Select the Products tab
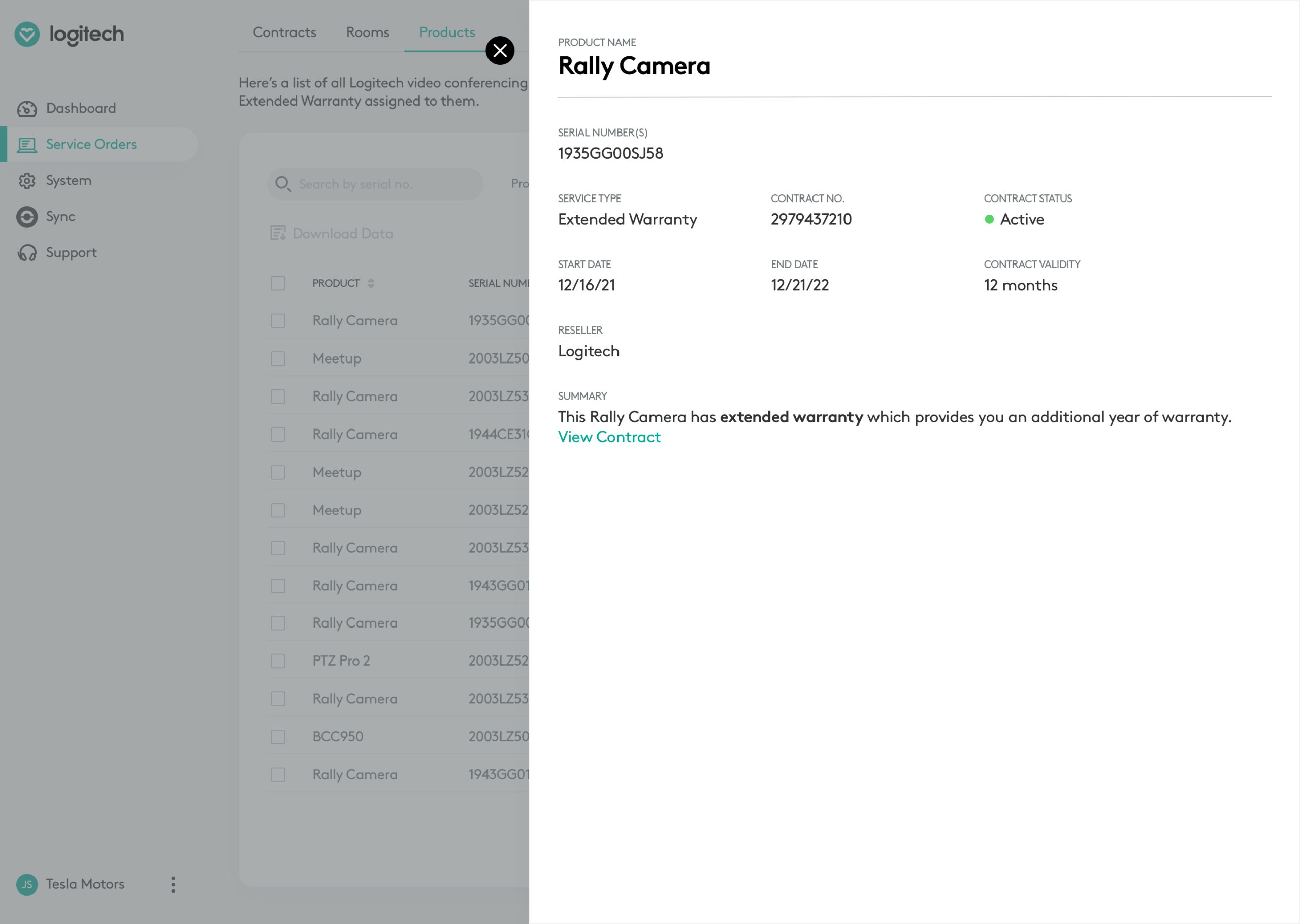This screenshot has height=924, width=1300. [446, 32]
